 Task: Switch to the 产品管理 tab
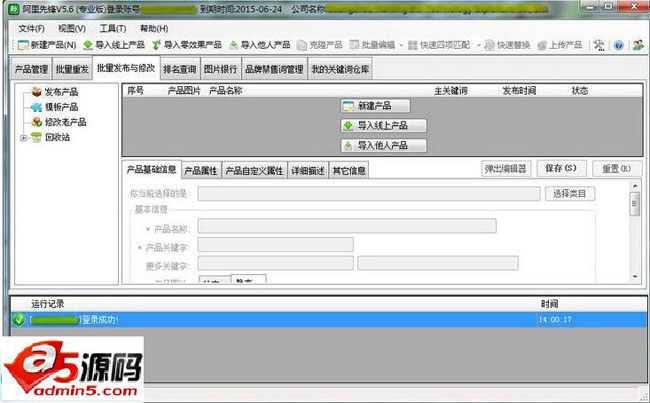(x=32, y=69)
